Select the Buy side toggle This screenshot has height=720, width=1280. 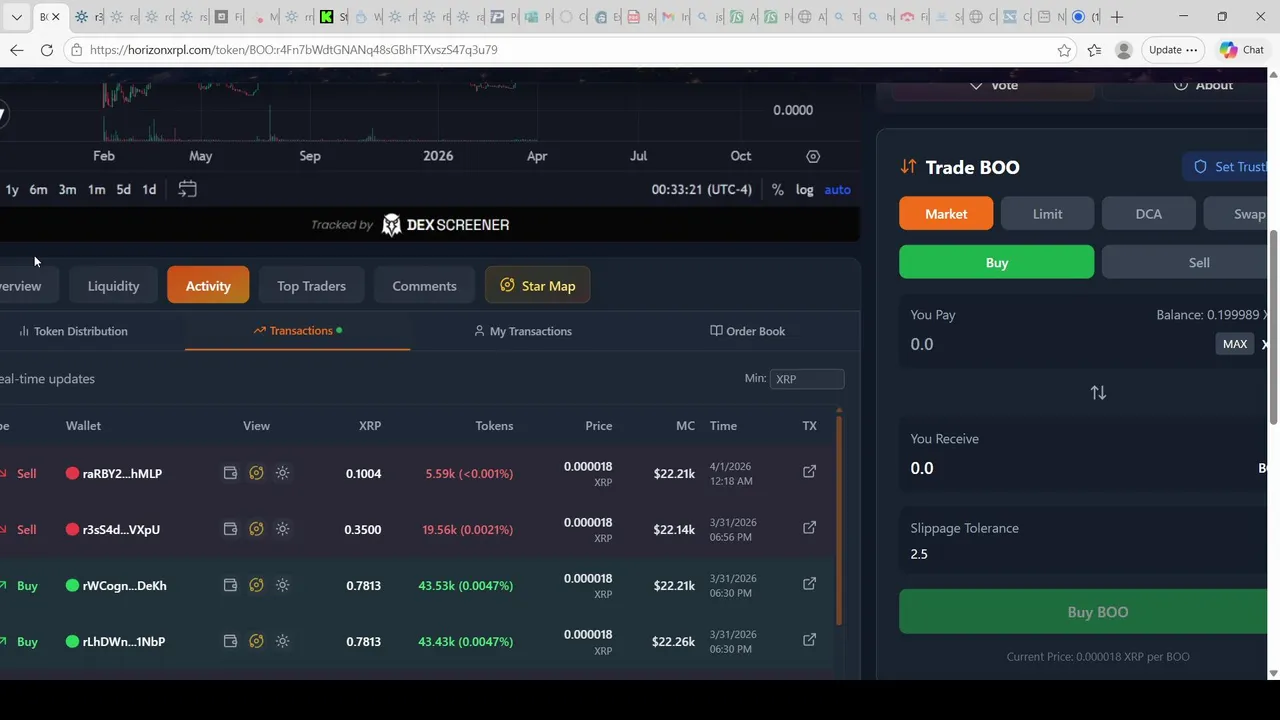997,262
